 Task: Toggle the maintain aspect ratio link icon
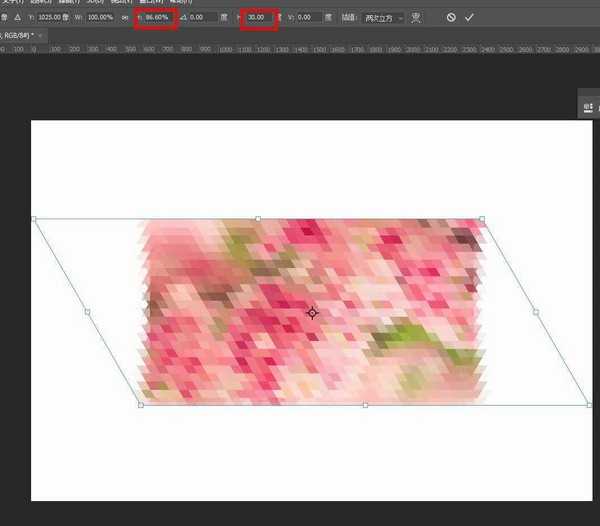pyautogui.click(x=125, y=18)
